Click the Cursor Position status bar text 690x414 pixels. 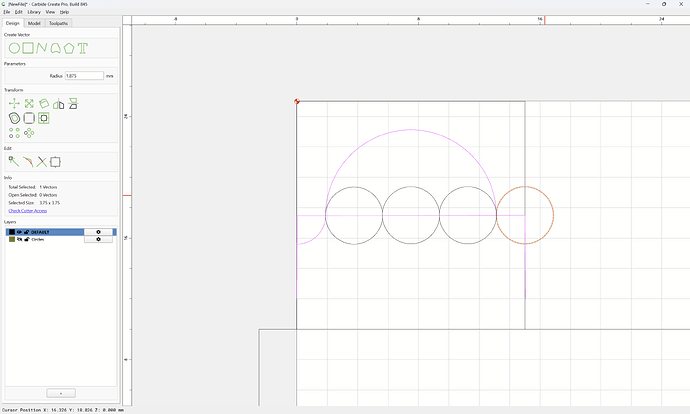(x=62, y=410)
